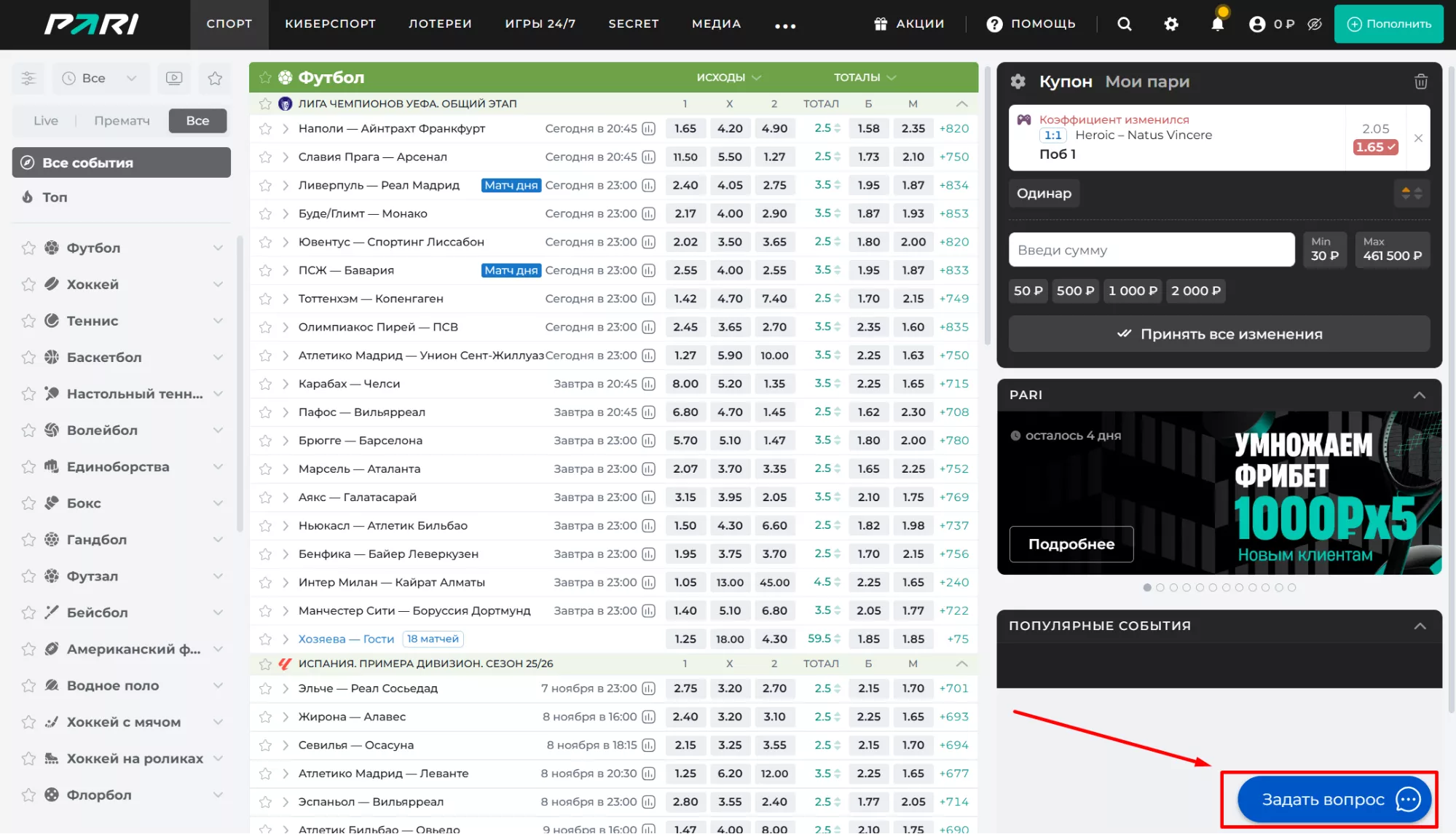Screen dimensions: 1456x834
Task: Collapse the PARI promo panel
Action: coord(1419,395)
